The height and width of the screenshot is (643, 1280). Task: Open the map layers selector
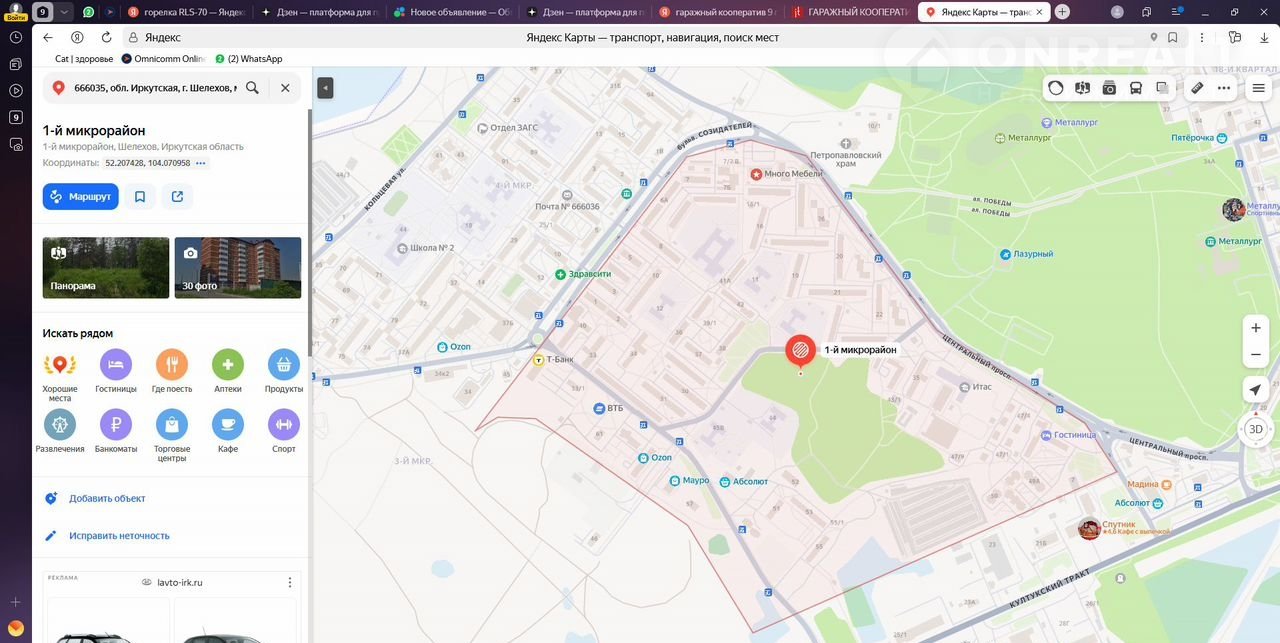pyautogui.click(x=1162, y=88)
